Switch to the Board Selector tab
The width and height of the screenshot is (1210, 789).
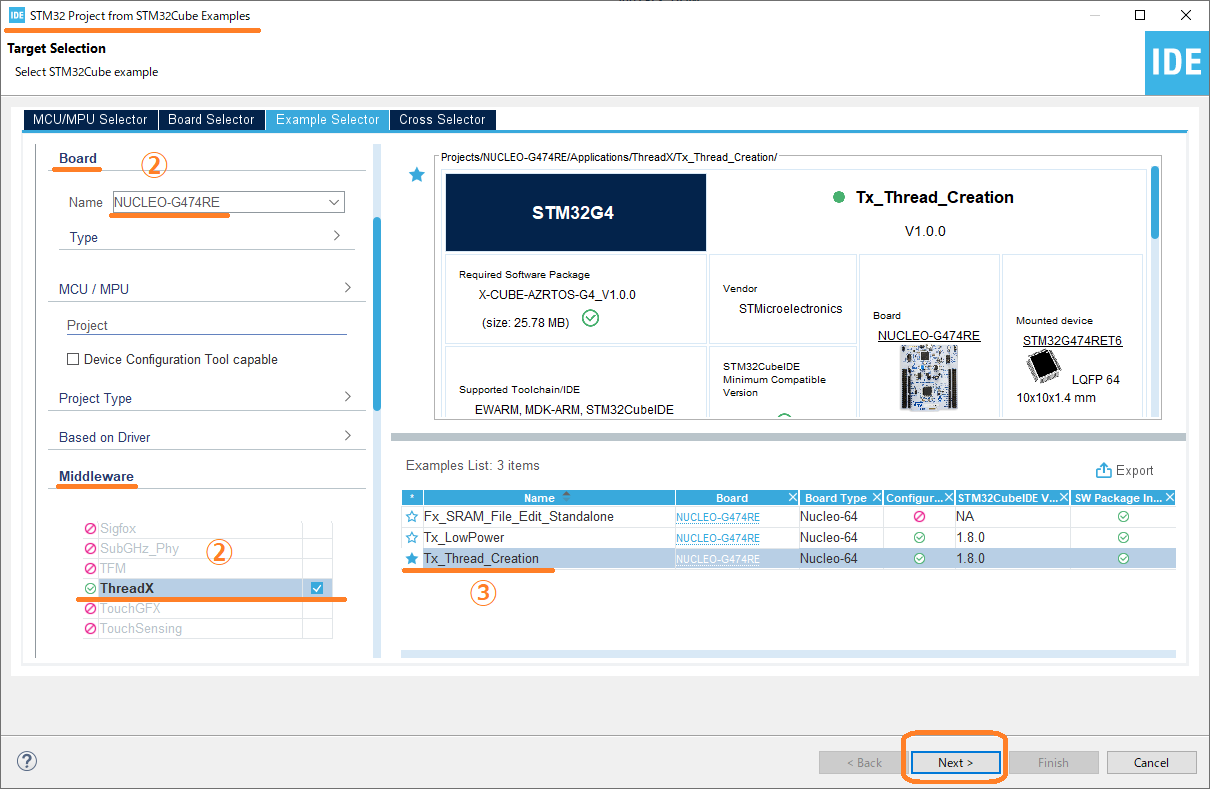(x=211, y=119)
